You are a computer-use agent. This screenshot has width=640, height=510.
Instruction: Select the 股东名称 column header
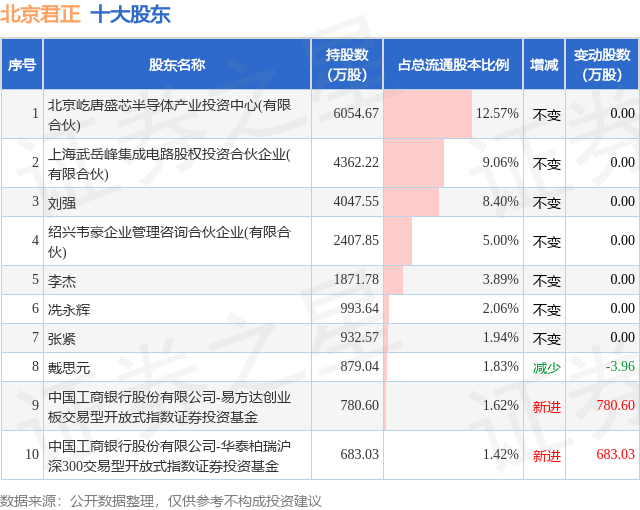click(x=177, y=64)
